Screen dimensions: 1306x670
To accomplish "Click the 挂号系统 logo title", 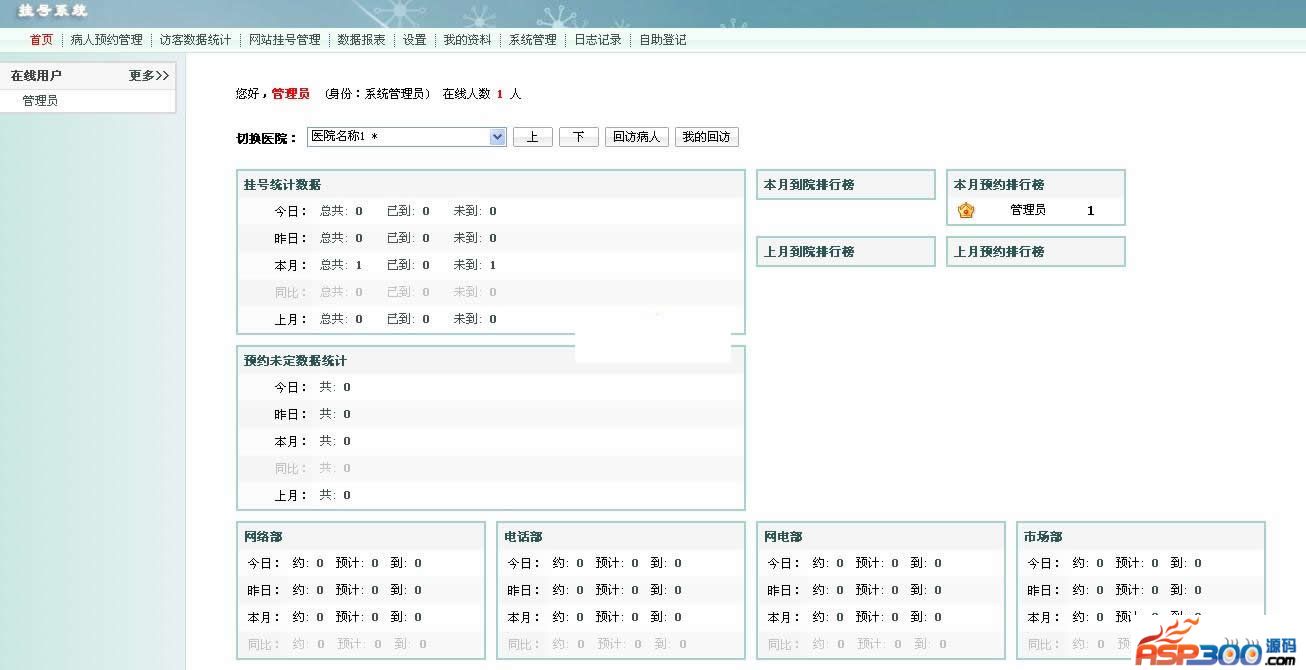I will (x=52, y=11).
